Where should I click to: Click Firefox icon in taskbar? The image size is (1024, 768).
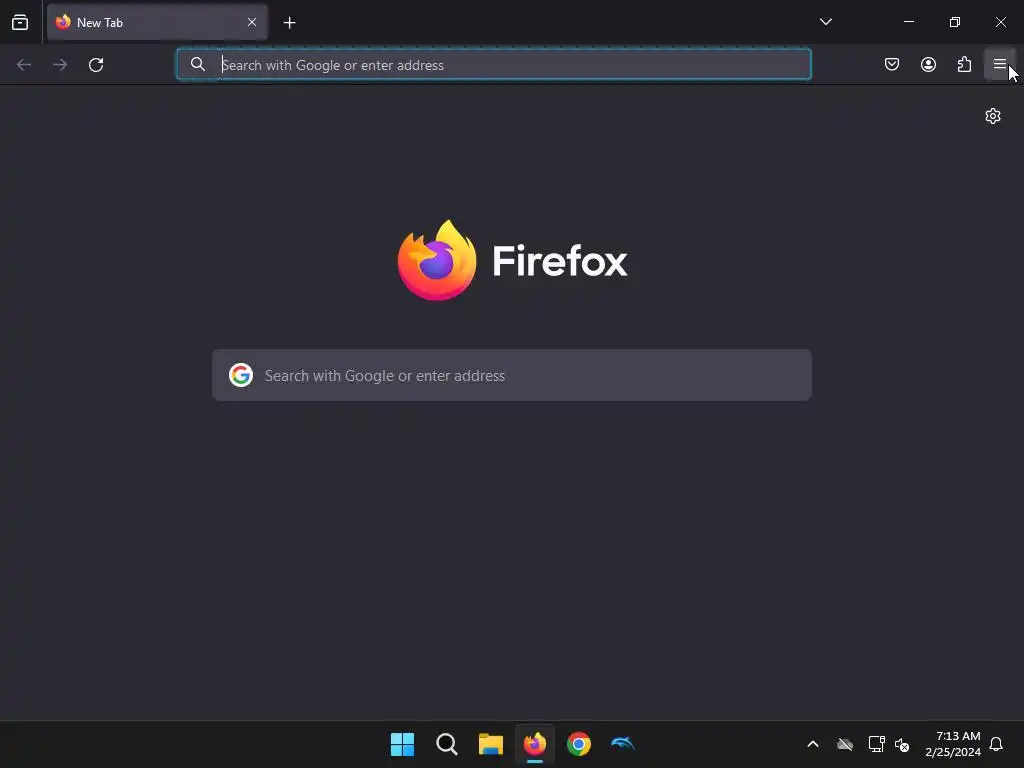535,744
